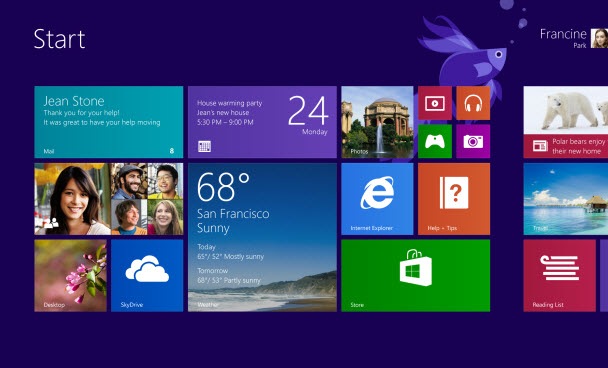Open the Travel tile with beach photo
Viewport: 608px width, 368px height.
click(566, 199)
